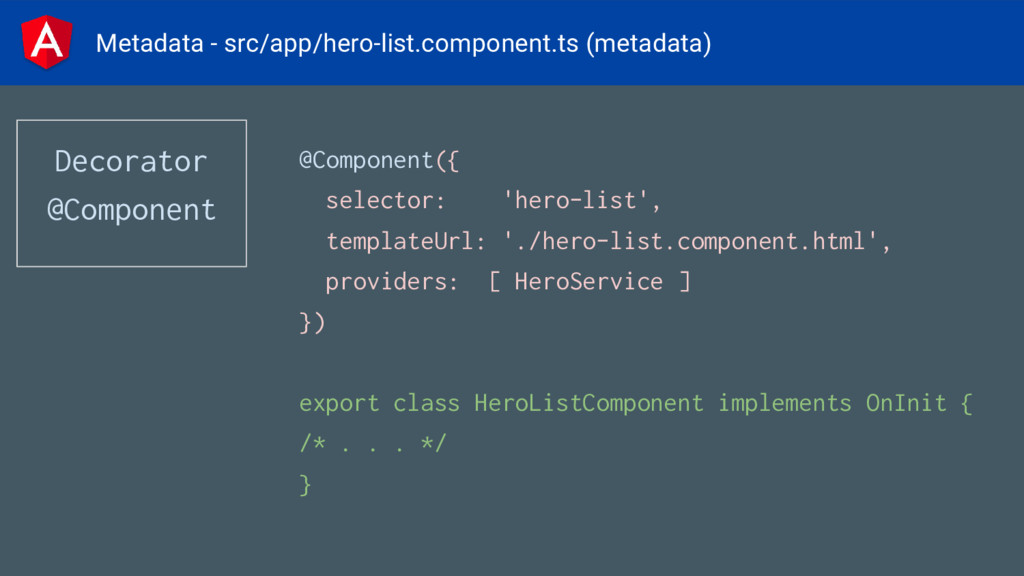
Task: Click the @Component({ code line
Action: (x=379, y=161)
